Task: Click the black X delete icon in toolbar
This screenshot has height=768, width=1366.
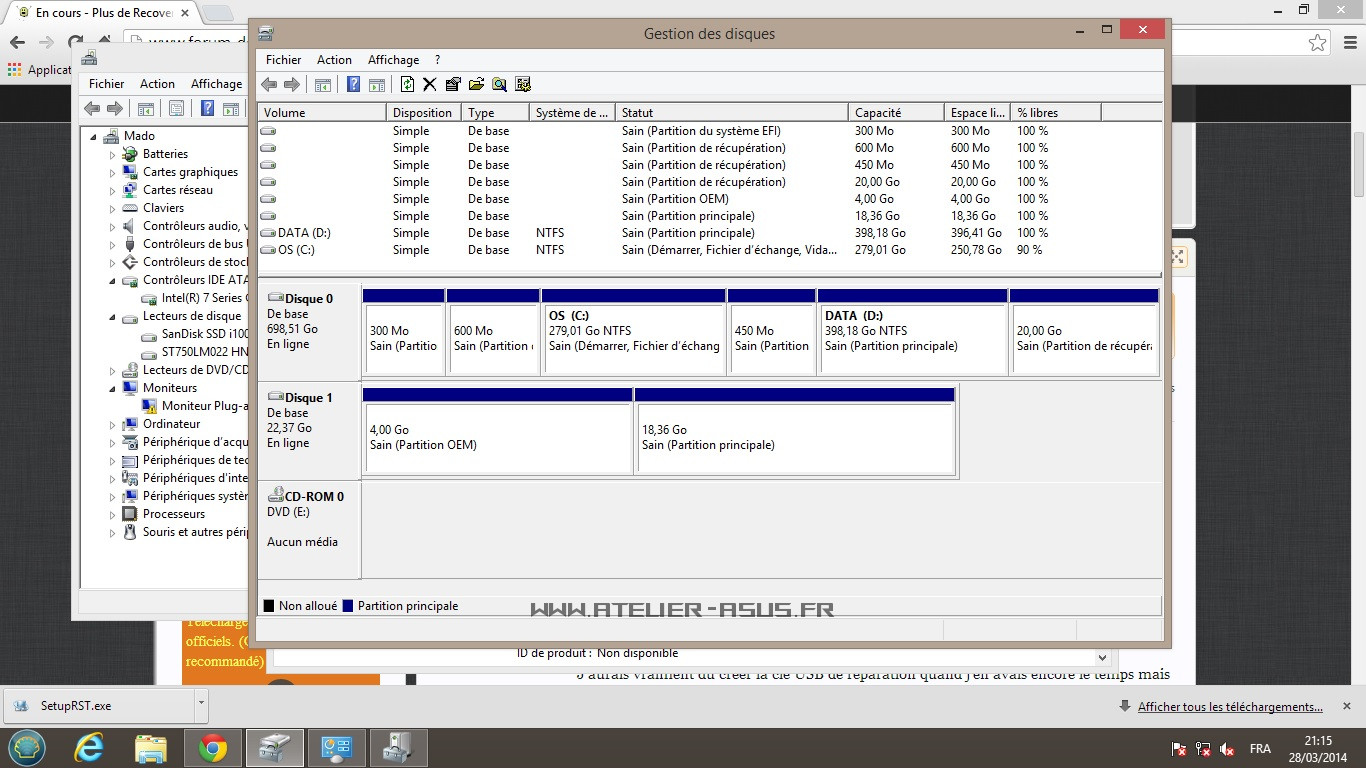Action: point(430,85)
